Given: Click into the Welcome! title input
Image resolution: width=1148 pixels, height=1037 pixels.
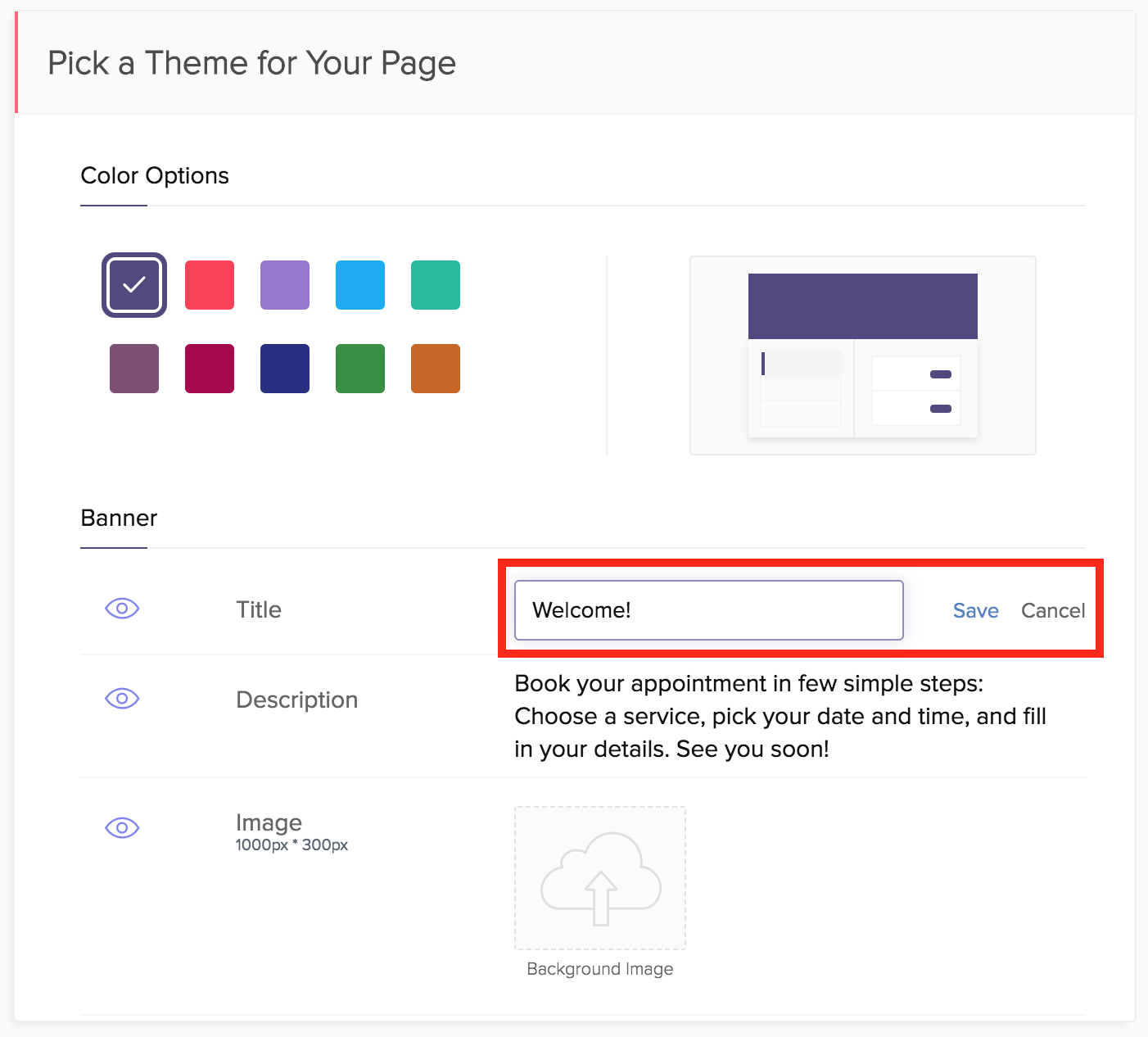Looking at the screenshot, I should (708, 610).
